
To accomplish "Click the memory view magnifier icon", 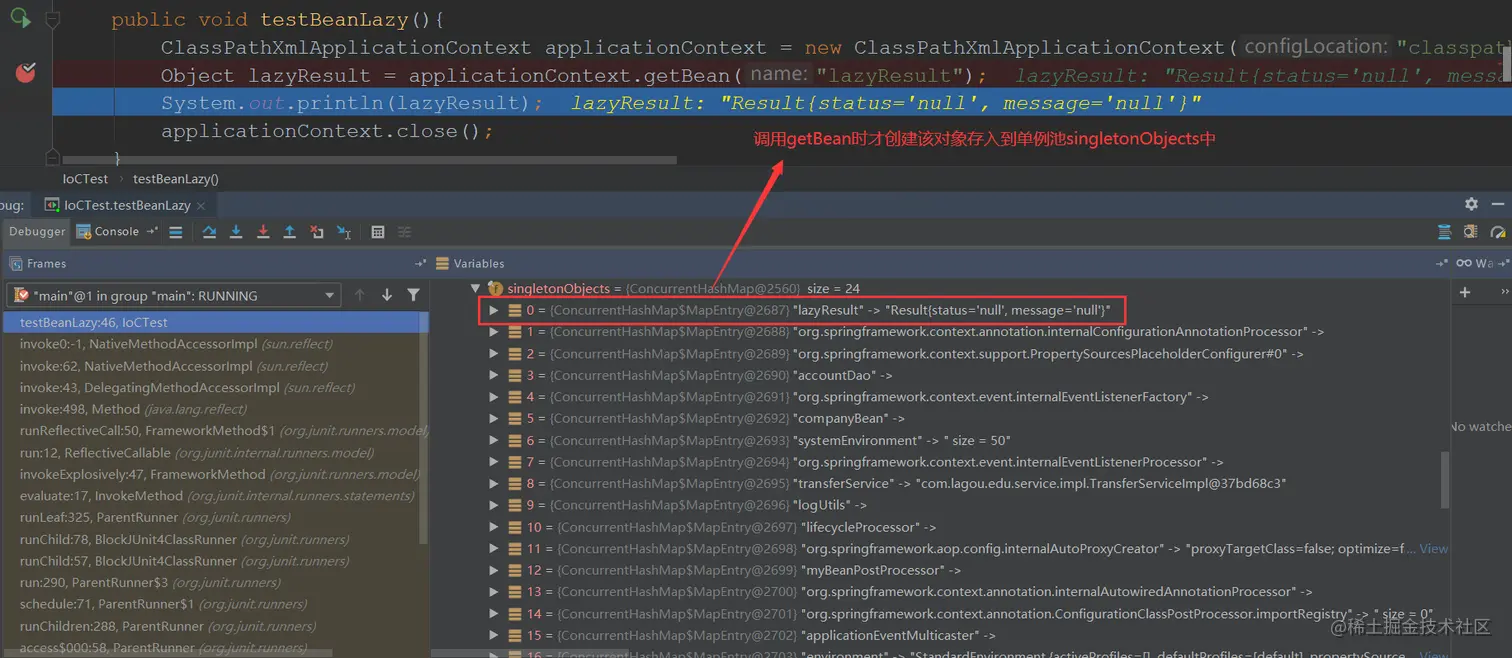I will click(x=1470, y=232).
